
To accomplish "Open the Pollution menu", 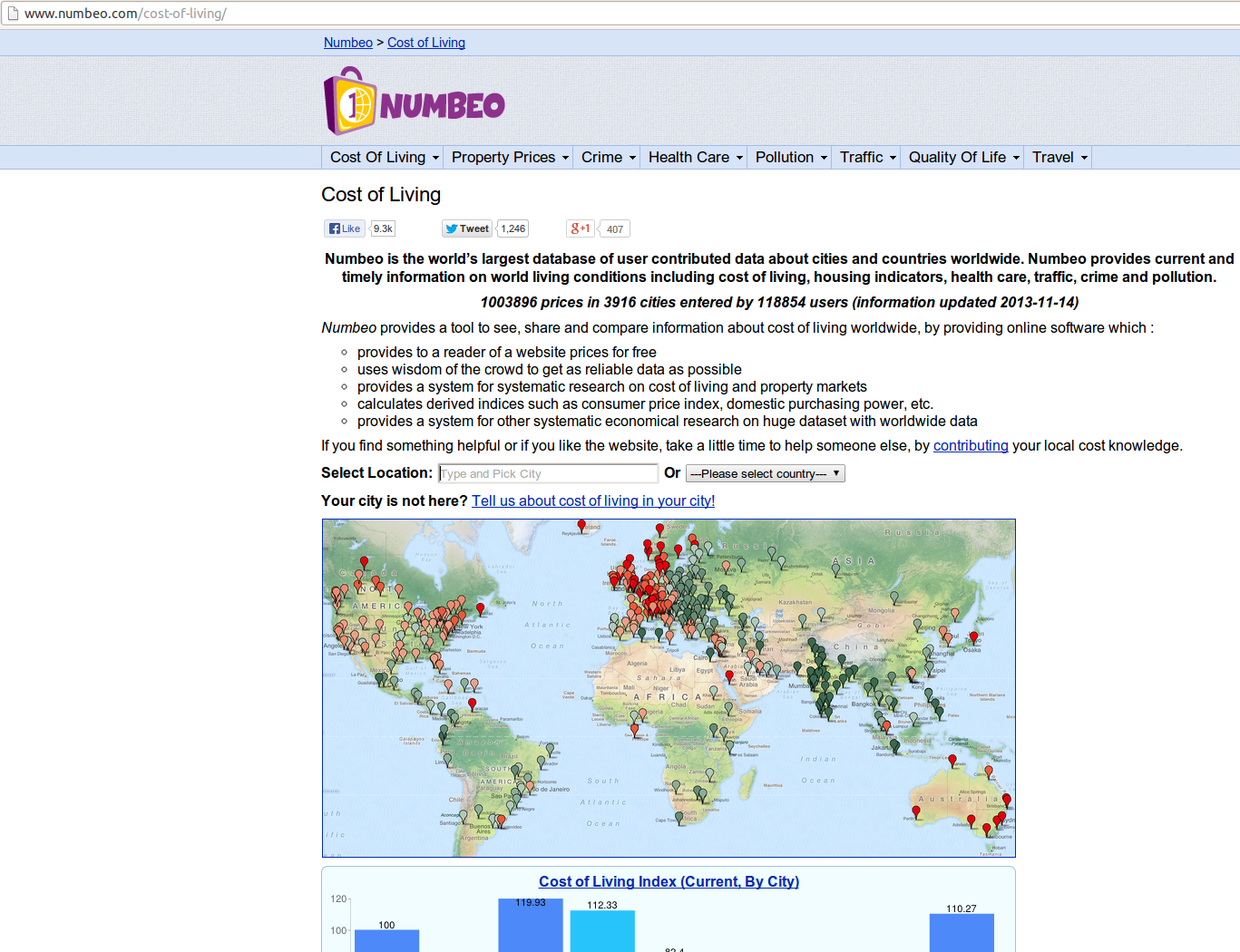I will click(x=791, y=157).
